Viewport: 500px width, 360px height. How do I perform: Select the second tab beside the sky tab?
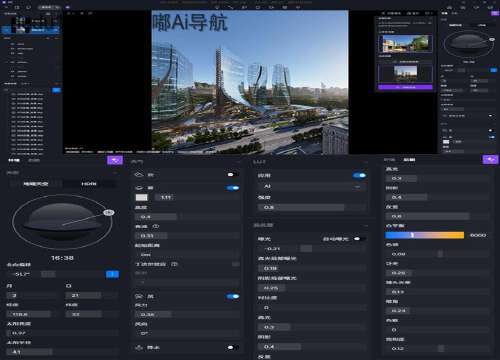coord(34,160)
